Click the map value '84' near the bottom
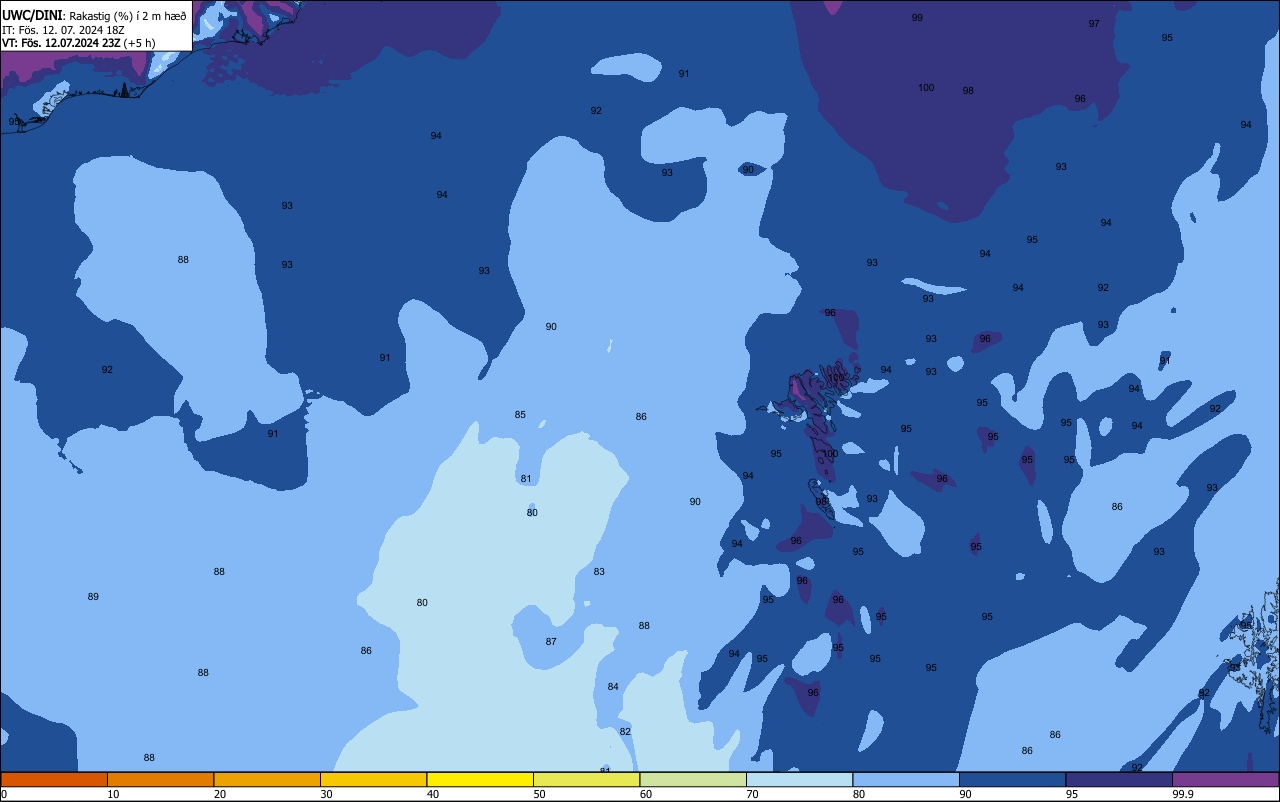Viewport: 1280px width, 802px height. coord(613,687)
